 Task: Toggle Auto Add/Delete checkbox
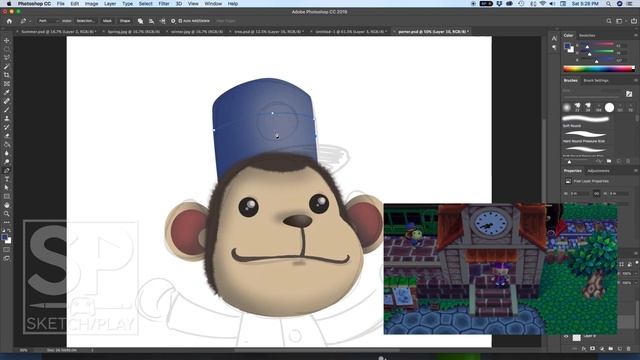coord(180,21)
